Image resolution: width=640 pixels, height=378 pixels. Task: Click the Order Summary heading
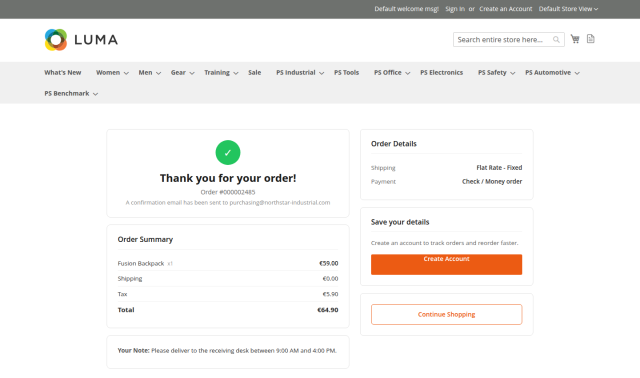pos(145,239)
